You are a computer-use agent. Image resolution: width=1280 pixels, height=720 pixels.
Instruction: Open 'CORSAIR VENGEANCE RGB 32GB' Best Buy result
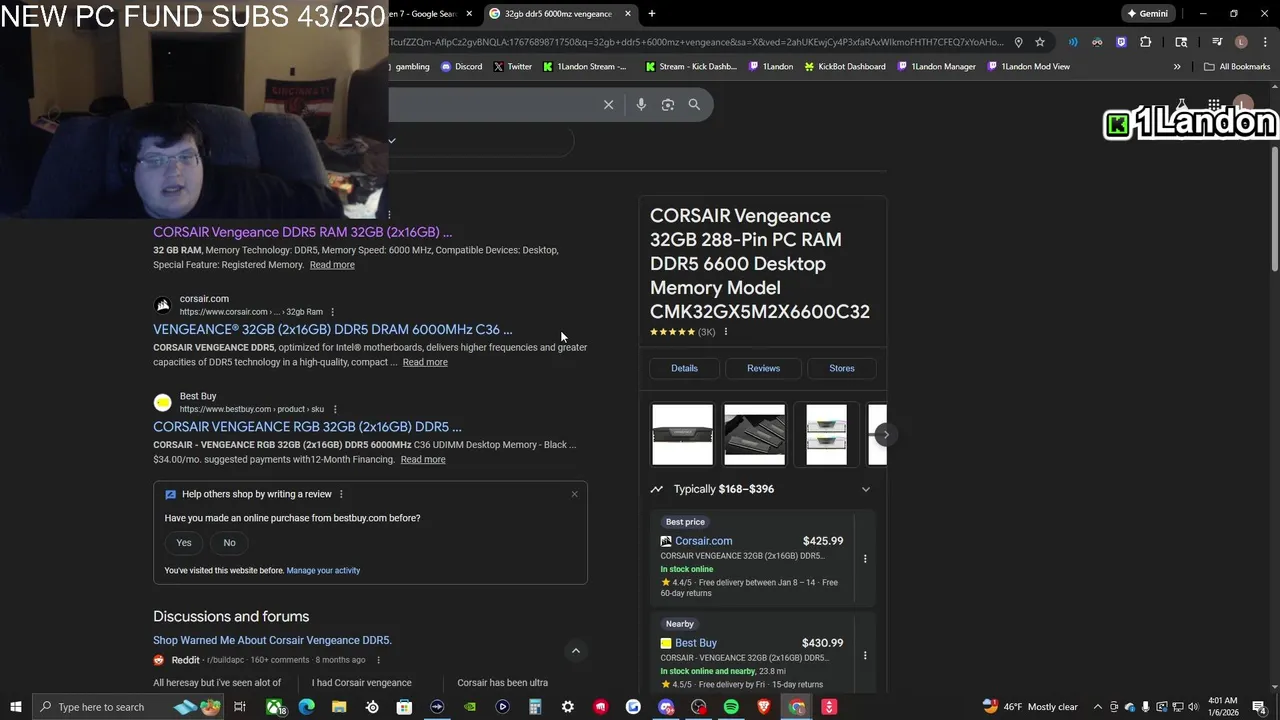click(x=307, y=426)
